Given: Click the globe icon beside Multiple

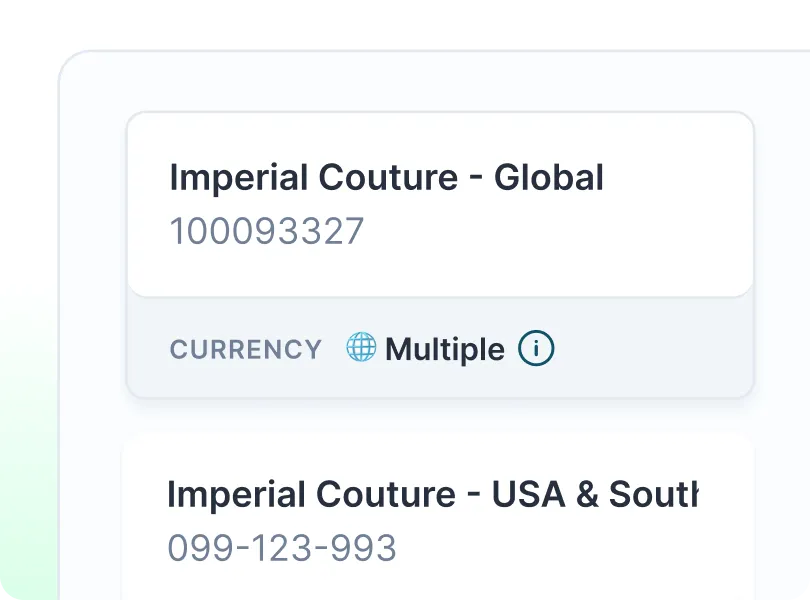Looking at the screenshot, I should 361,348.
